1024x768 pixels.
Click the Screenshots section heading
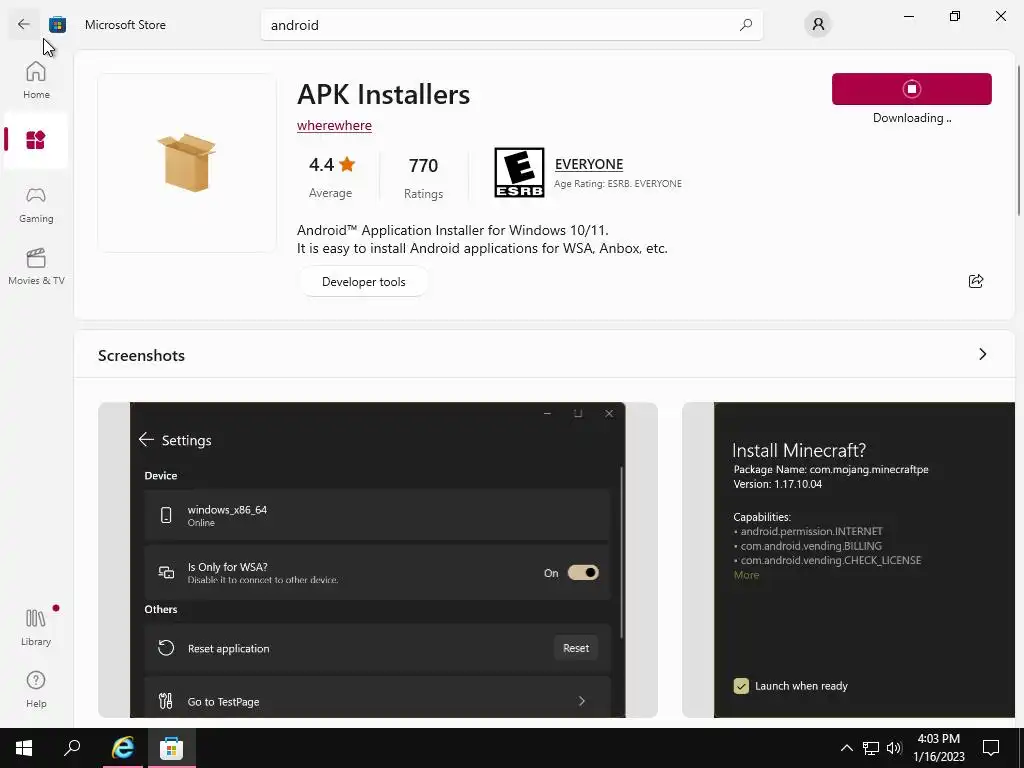pyautogui.click(x=141, y=355)
